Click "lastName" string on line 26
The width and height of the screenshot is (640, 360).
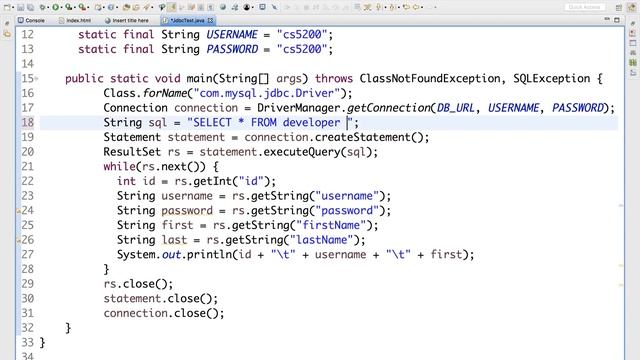click(321, 240)
